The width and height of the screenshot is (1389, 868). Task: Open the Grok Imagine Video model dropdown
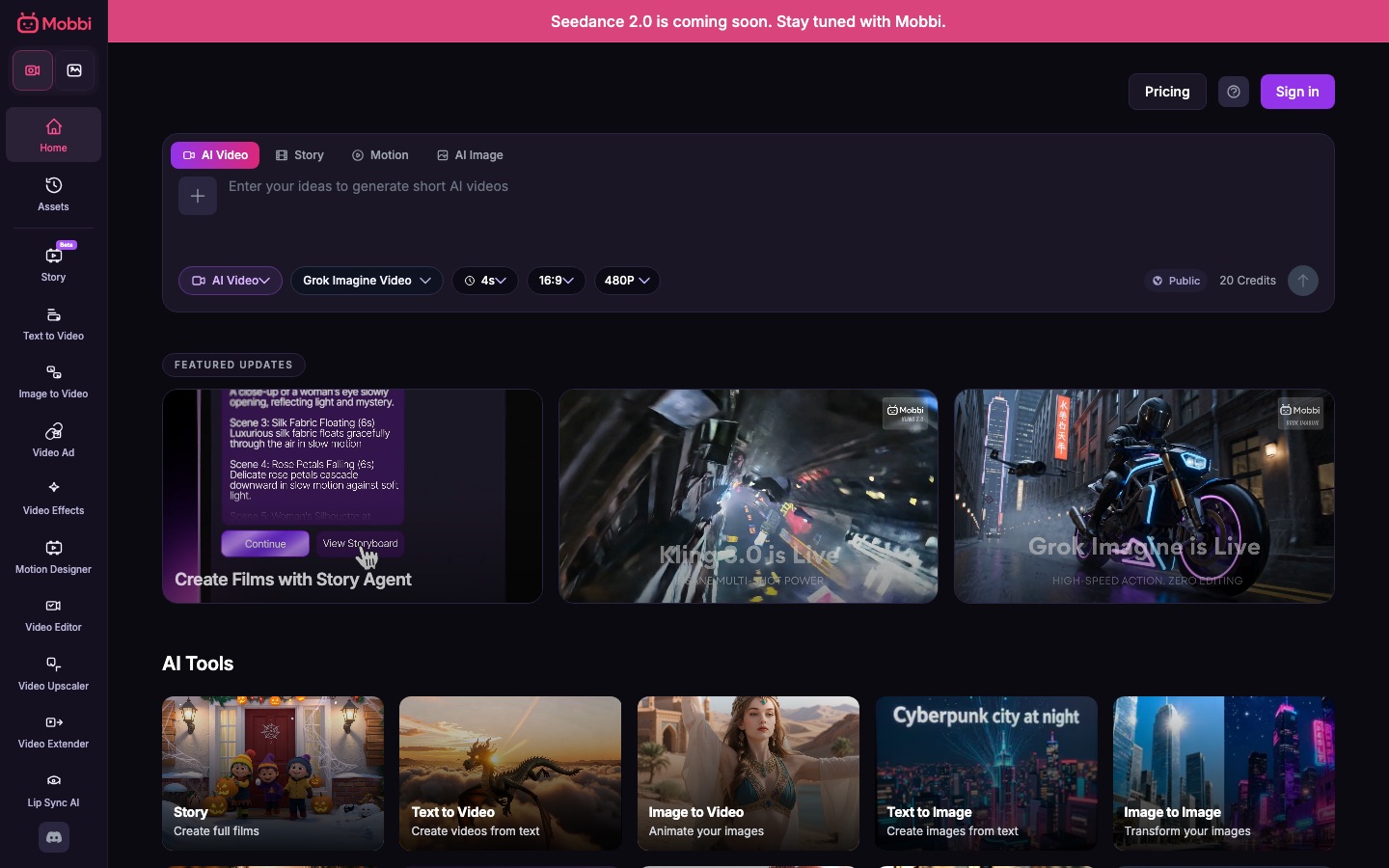click(367, 281)
